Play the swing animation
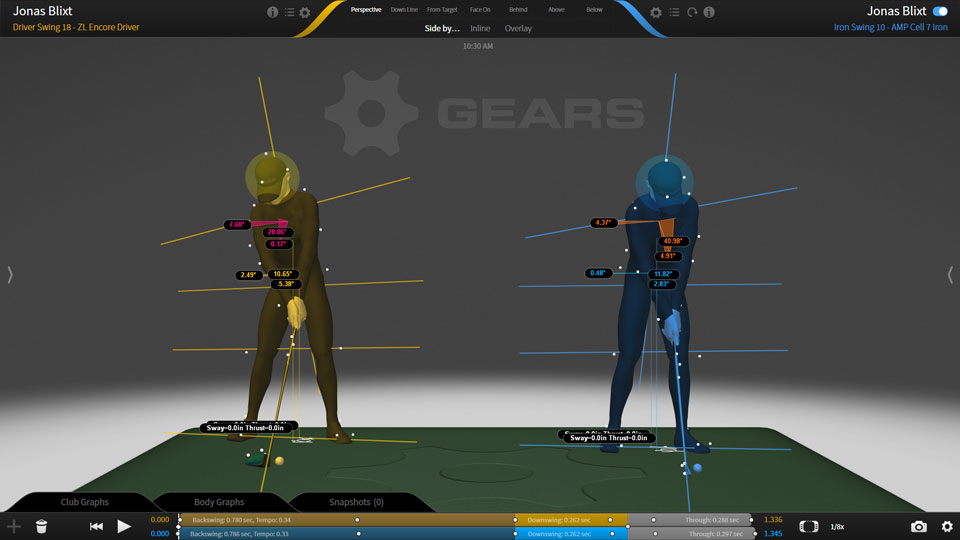This screenshot has width=960, height=540. 124,527
